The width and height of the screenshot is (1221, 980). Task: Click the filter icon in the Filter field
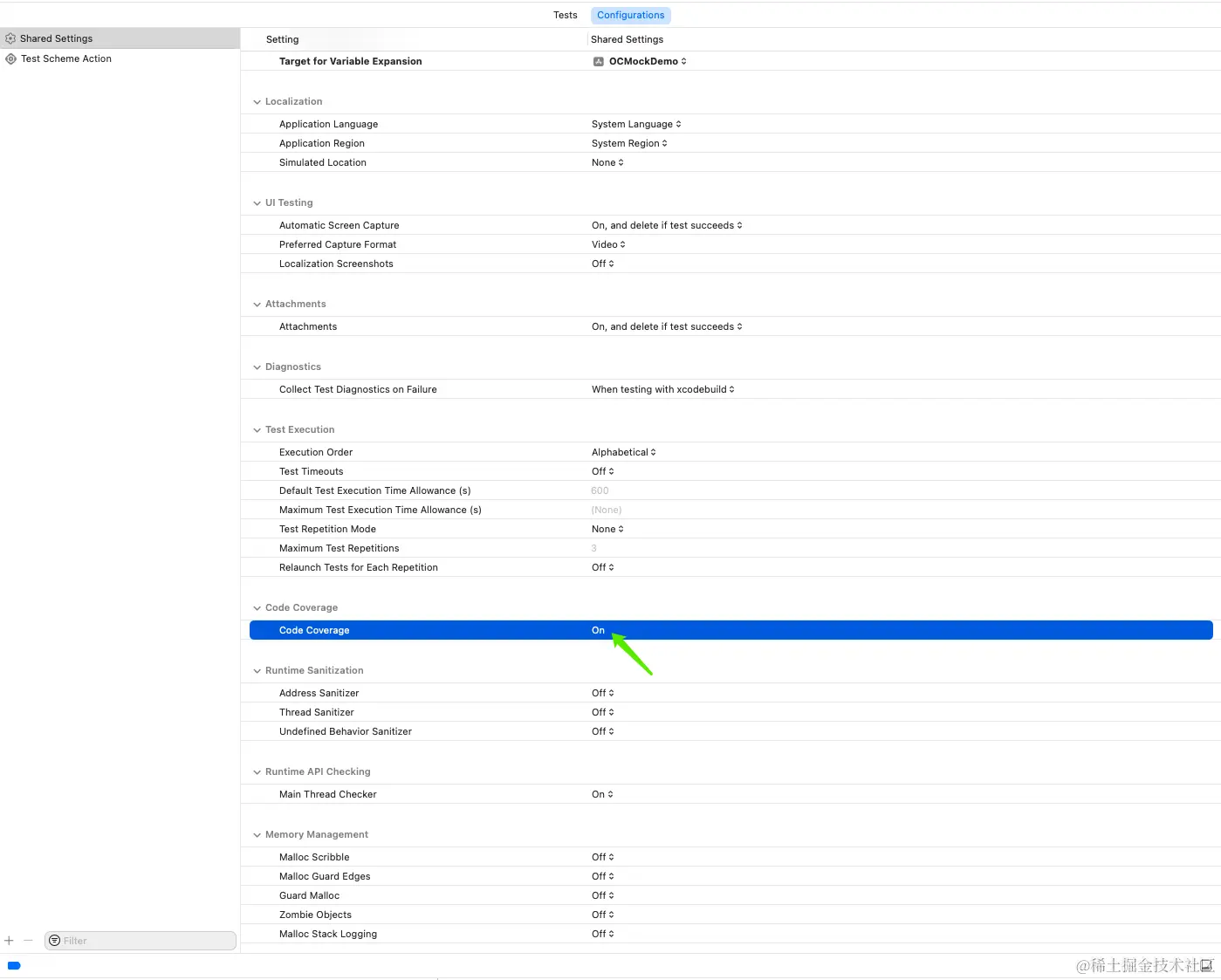(55, 941)
